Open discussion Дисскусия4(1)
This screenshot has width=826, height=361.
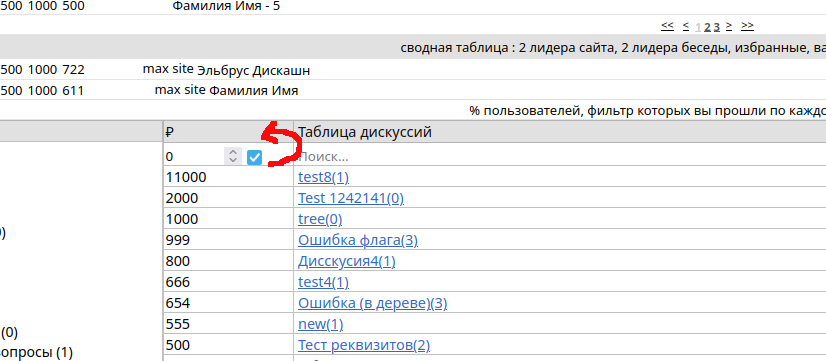pos(347,261)
